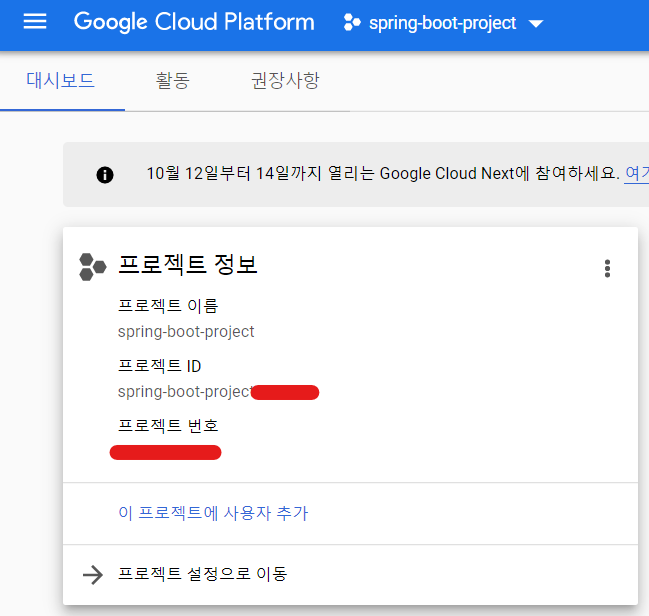This screenshot has height=616, width=649.
Task: Switch to the 대시보드 tab
Action: point(60,80)
